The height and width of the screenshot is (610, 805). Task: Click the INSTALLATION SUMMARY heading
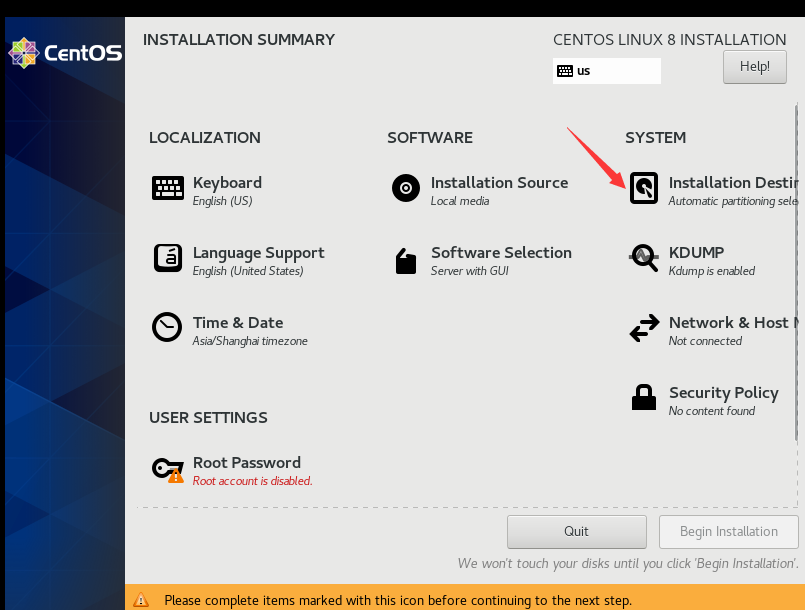pyautogui.click(x=239, y=40)
